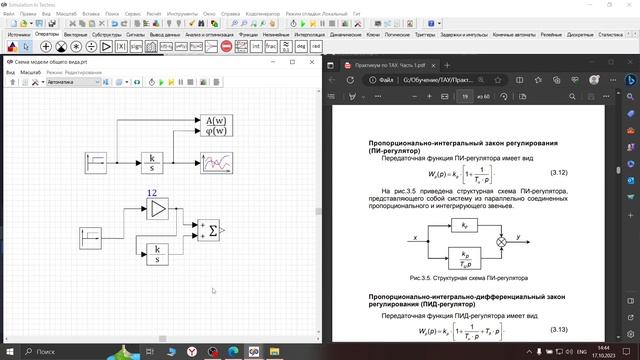Screen dimensions: 640x360
Task: Select the int block icon
Action: [x=256, y=47]
